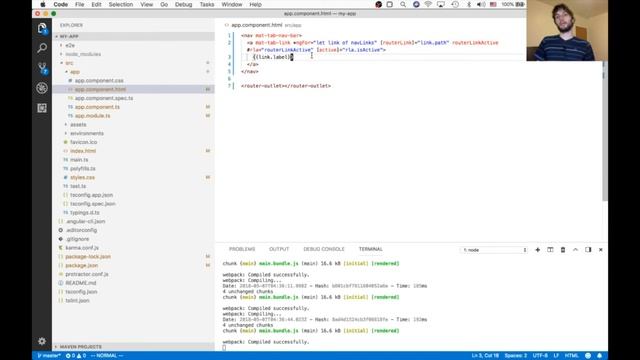Screen dimensions: 640x360
Task: Open notifications bell in status bar
Action: [x=599, y=356]
